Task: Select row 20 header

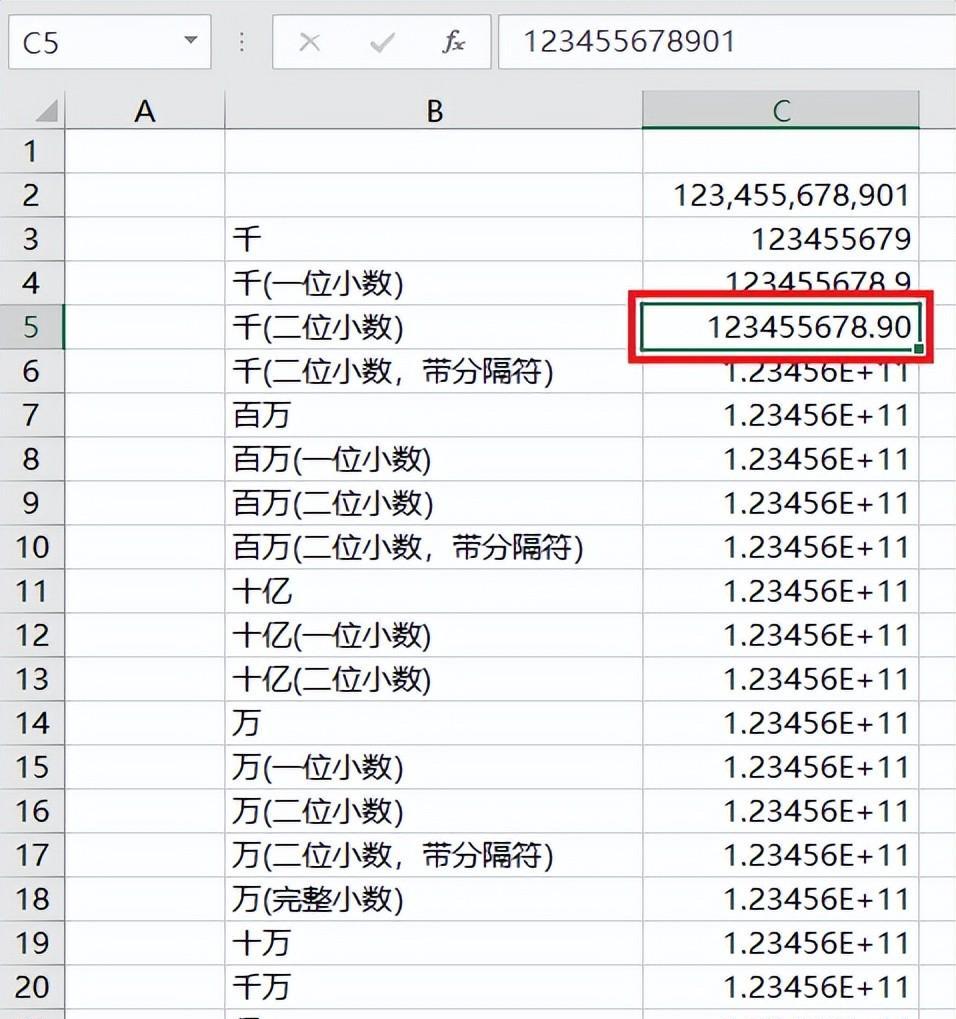Action: (x=31, y=987)
